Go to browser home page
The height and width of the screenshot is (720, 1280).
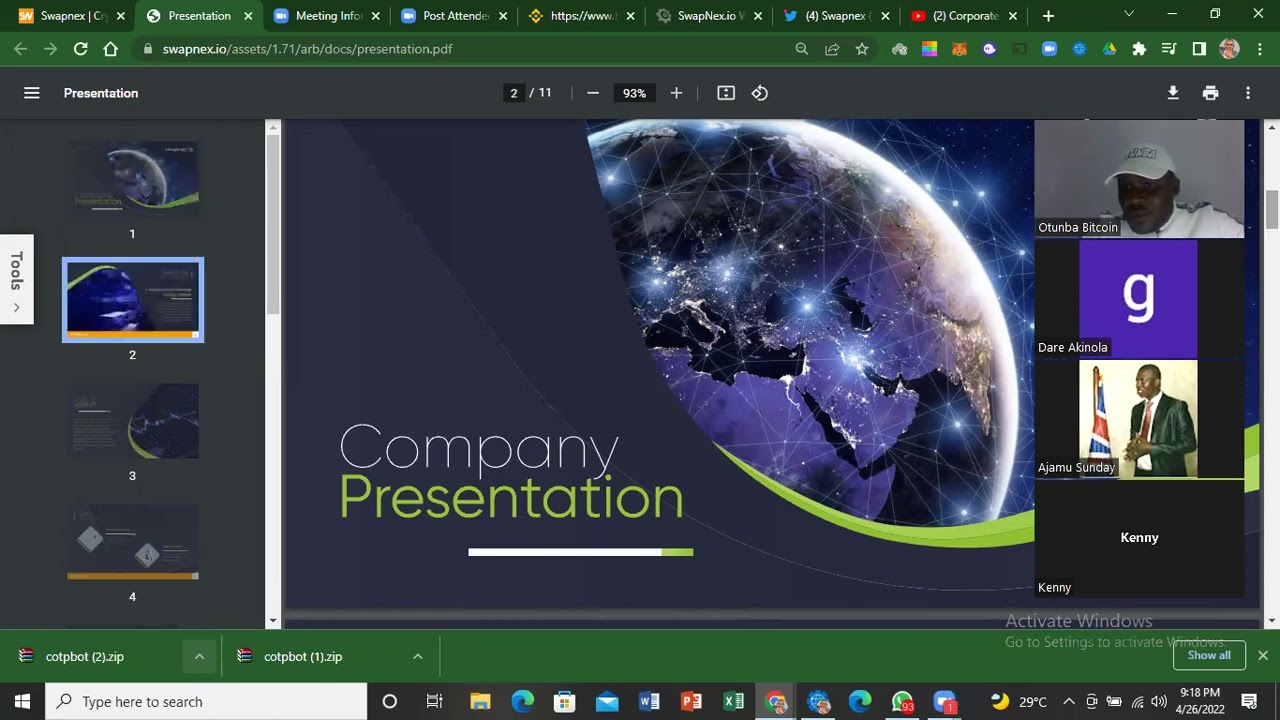[111, 49]
